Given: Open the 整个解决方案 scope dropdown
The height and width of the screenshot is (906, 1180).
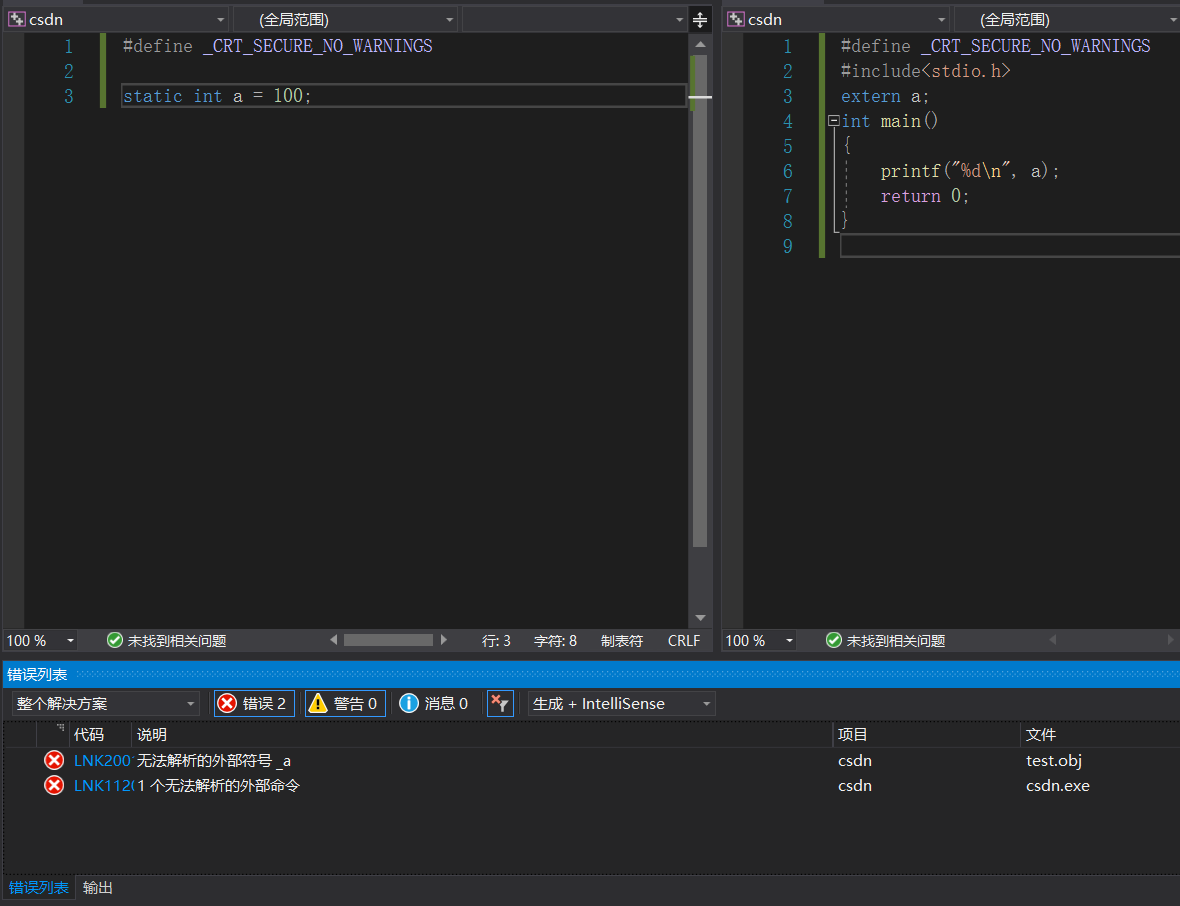Looking at the screenshot, I should 105,704.
